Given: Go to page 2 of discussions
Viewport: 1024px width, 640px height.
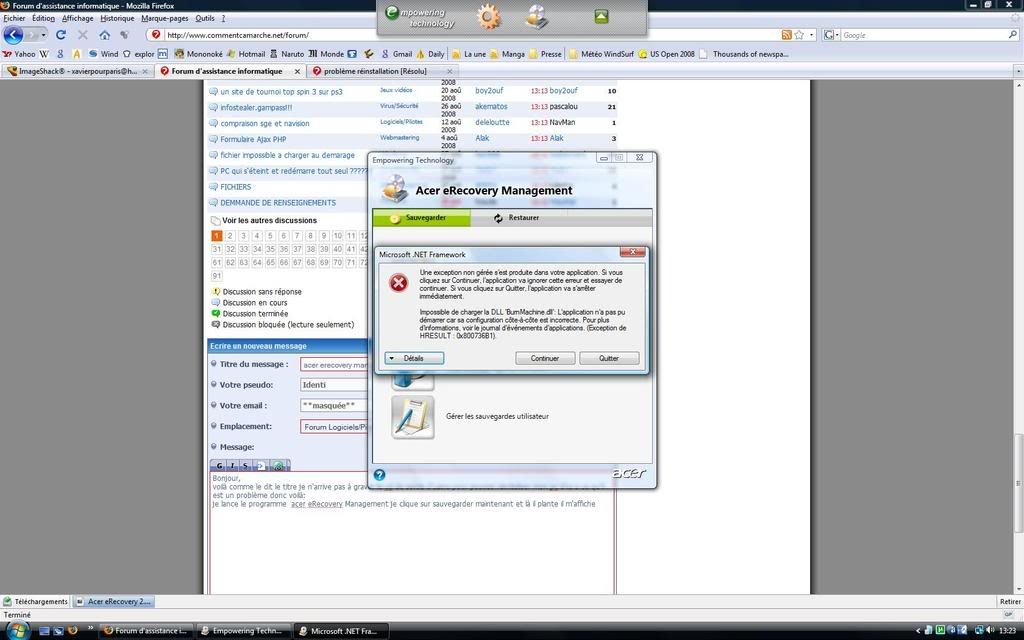Looking at the screenshot, I should pyautogui.click(x=230, y=236).
